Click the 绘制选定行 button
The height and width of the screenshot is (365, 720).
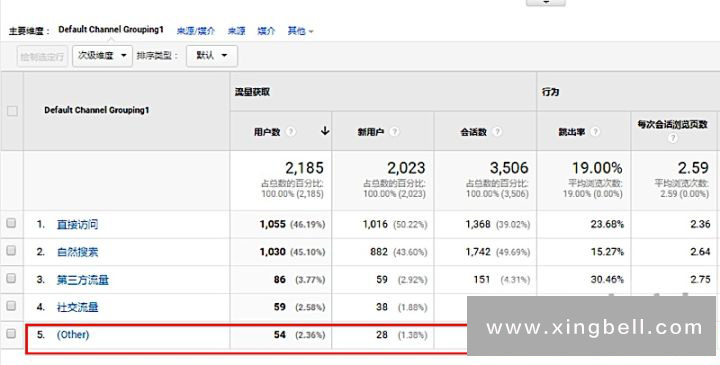click(x=43, y=56)
